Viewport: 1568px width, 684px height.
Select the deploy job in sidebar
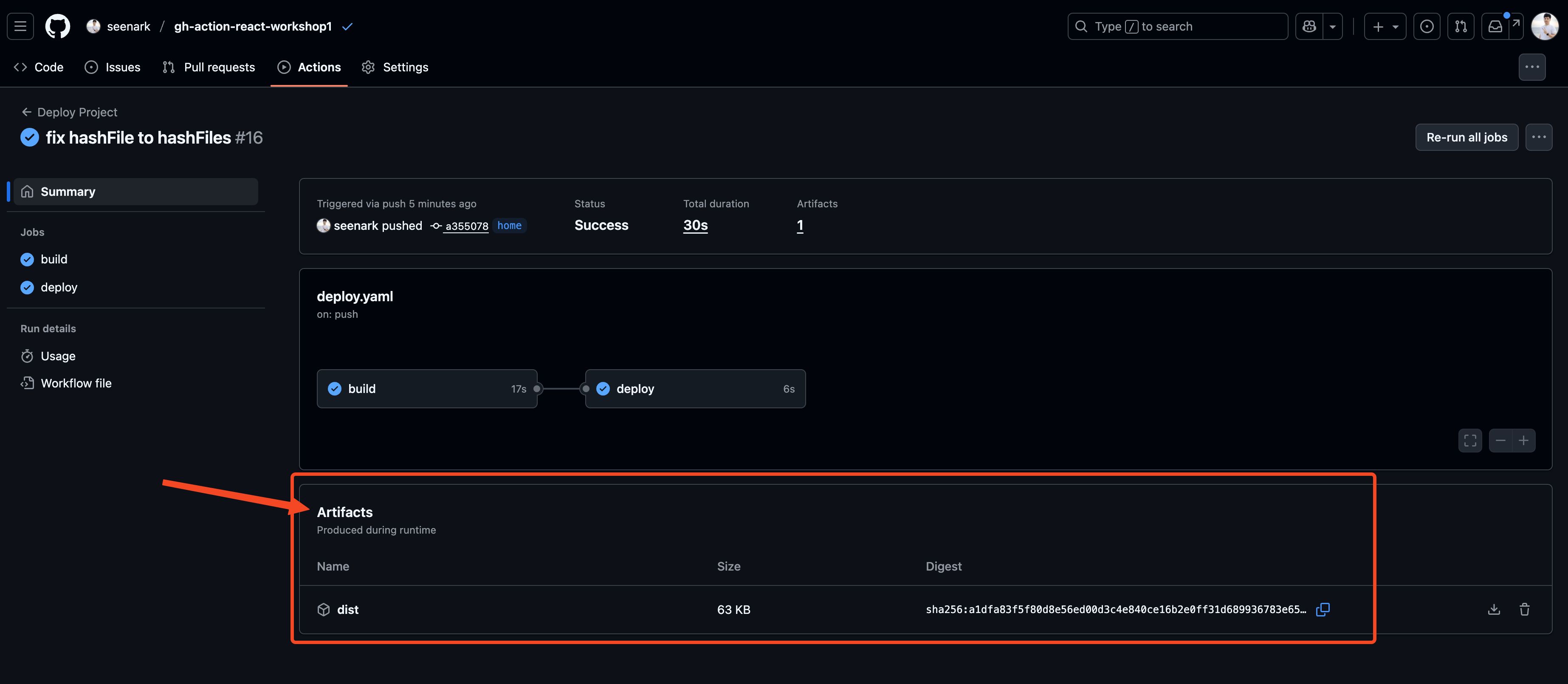(59, 287)
